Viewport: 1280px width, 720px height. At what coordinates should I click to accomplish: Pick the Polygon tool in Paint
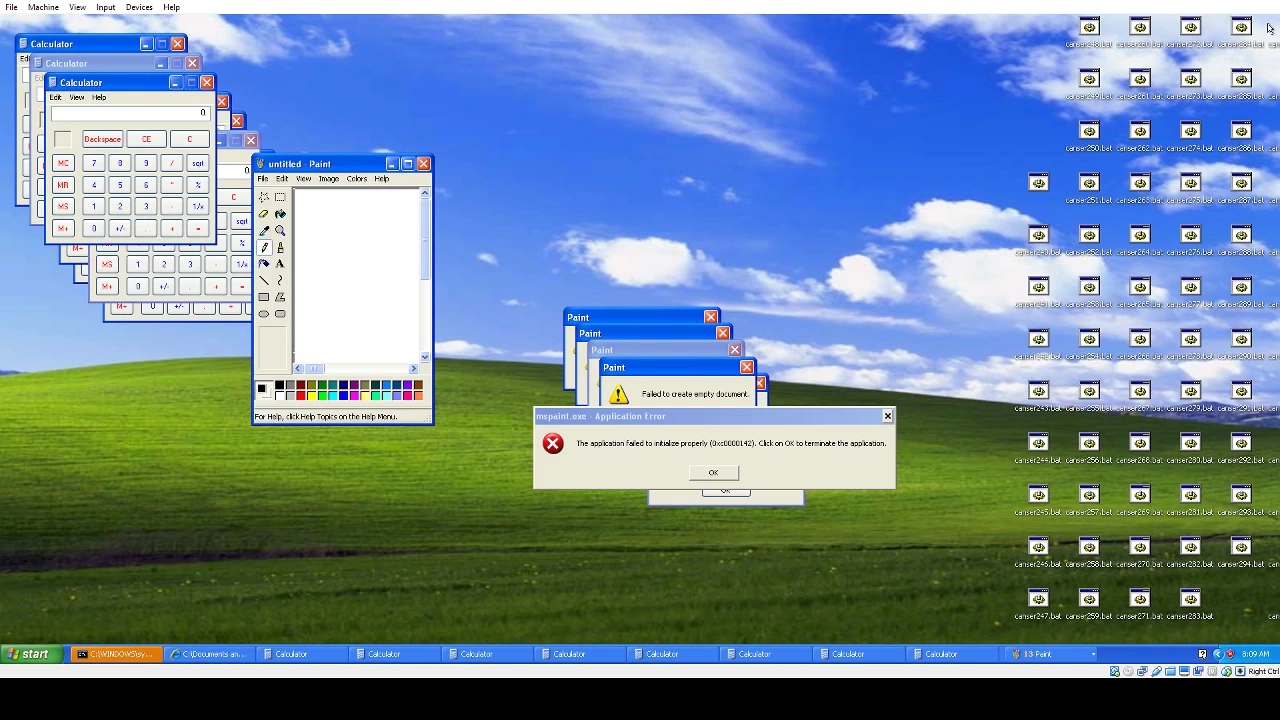(x=280, y=297)
